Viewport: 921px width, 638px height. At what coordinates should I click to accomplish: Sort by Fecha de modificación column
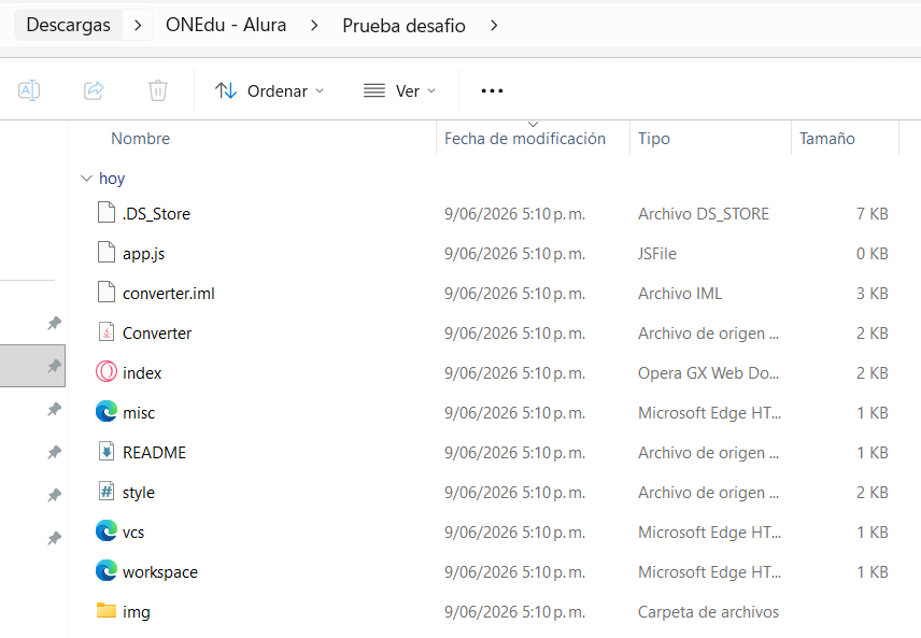(525, 139)
